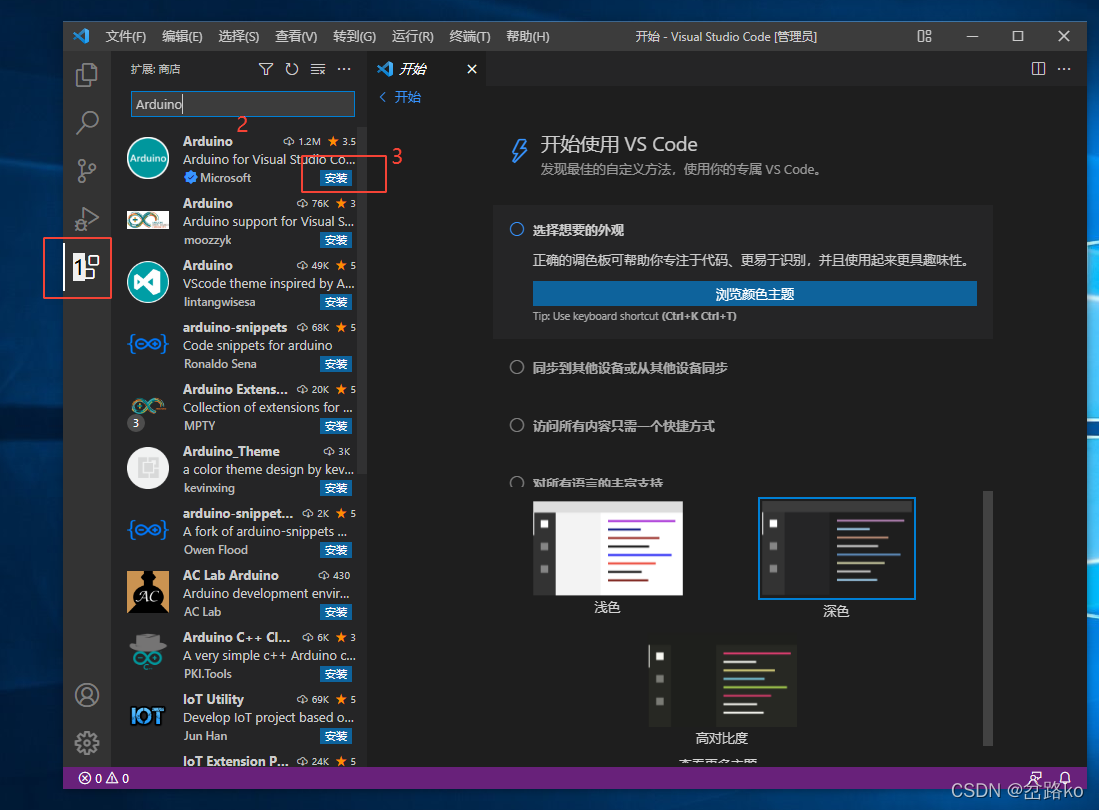Click the Microsoft Arduino extension icon
Viewport: 1099px width, 810px height.
[148, 158]
